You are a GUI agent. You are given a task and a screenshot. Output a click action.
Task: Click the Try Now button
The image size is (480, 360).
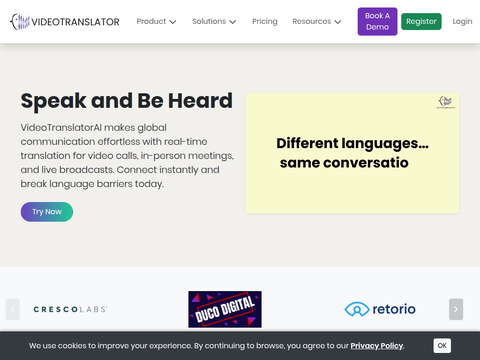pos(47,212)
